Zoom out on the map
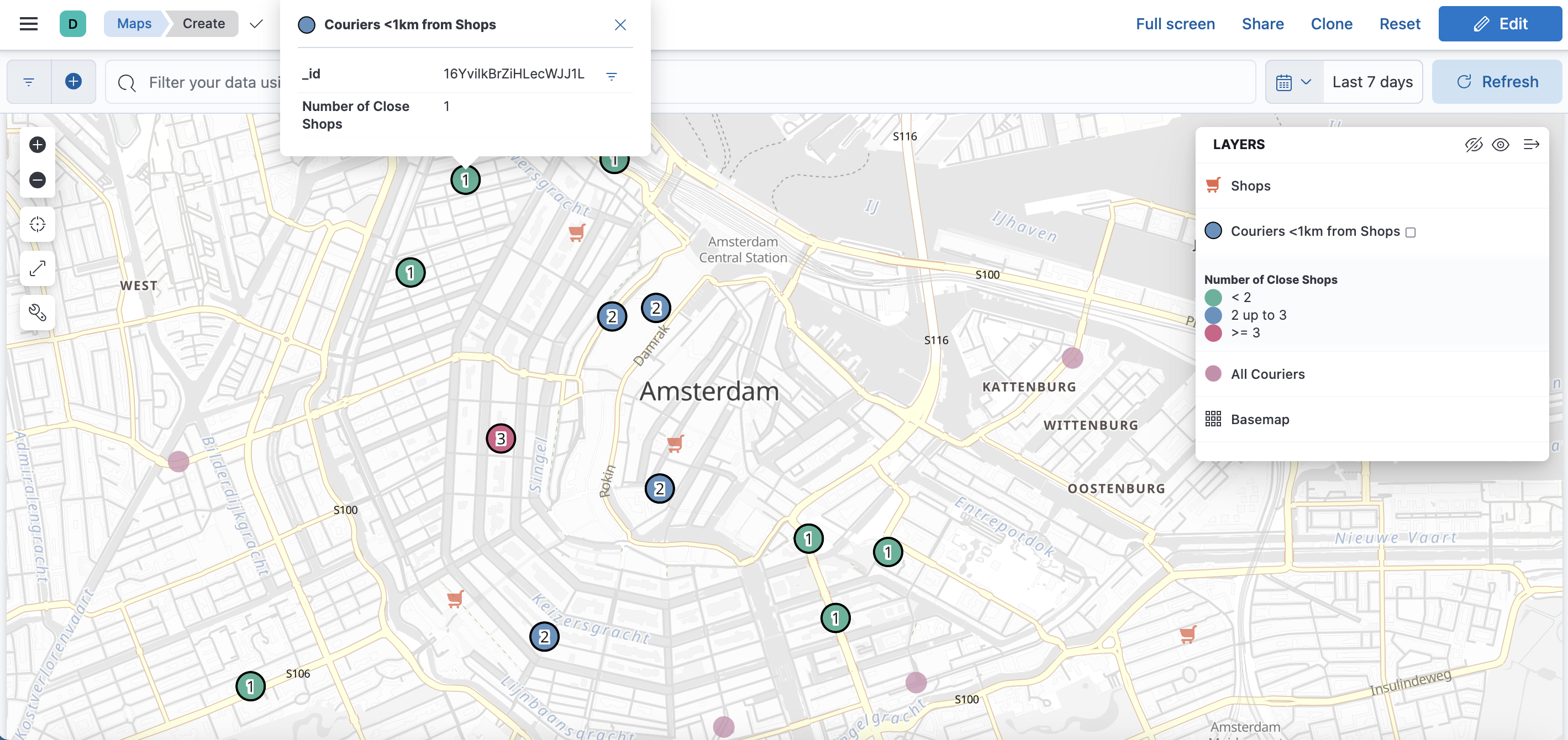 pyautogui.click(x=37, y=179)
